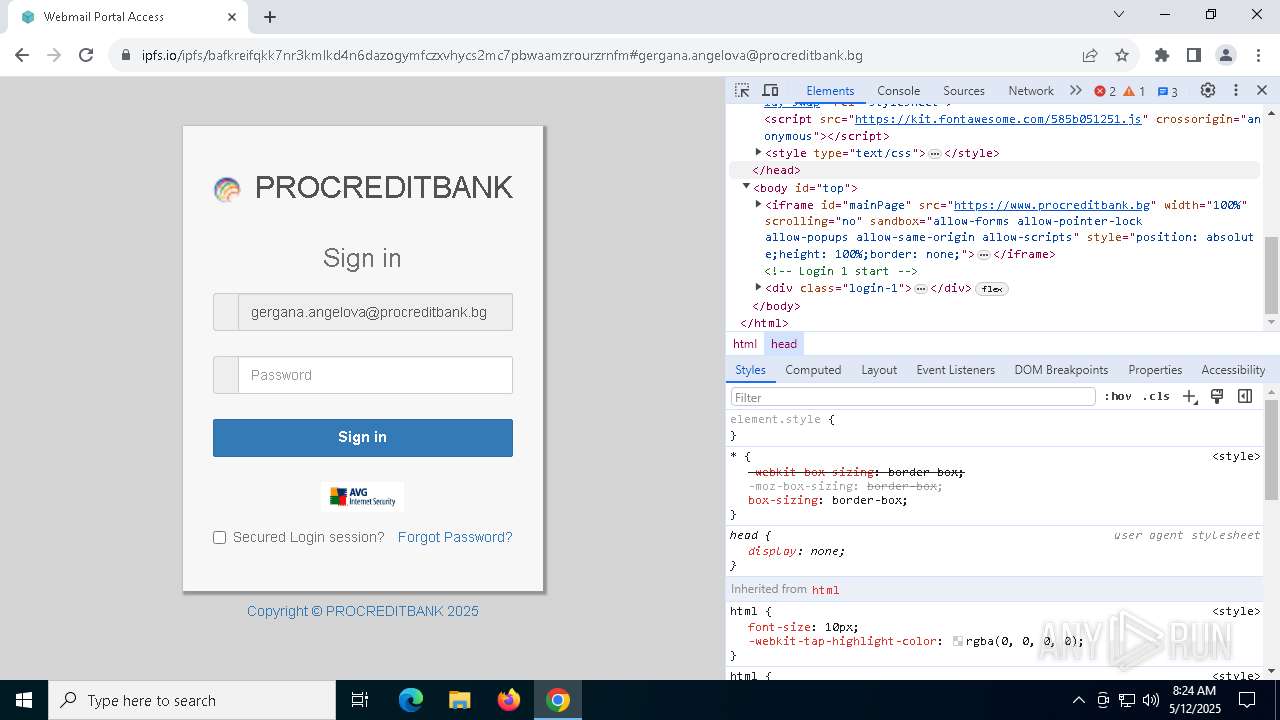Screen dimensions: 1280x720
Task: Open the side panel icon
Action: coord(1194,56)
